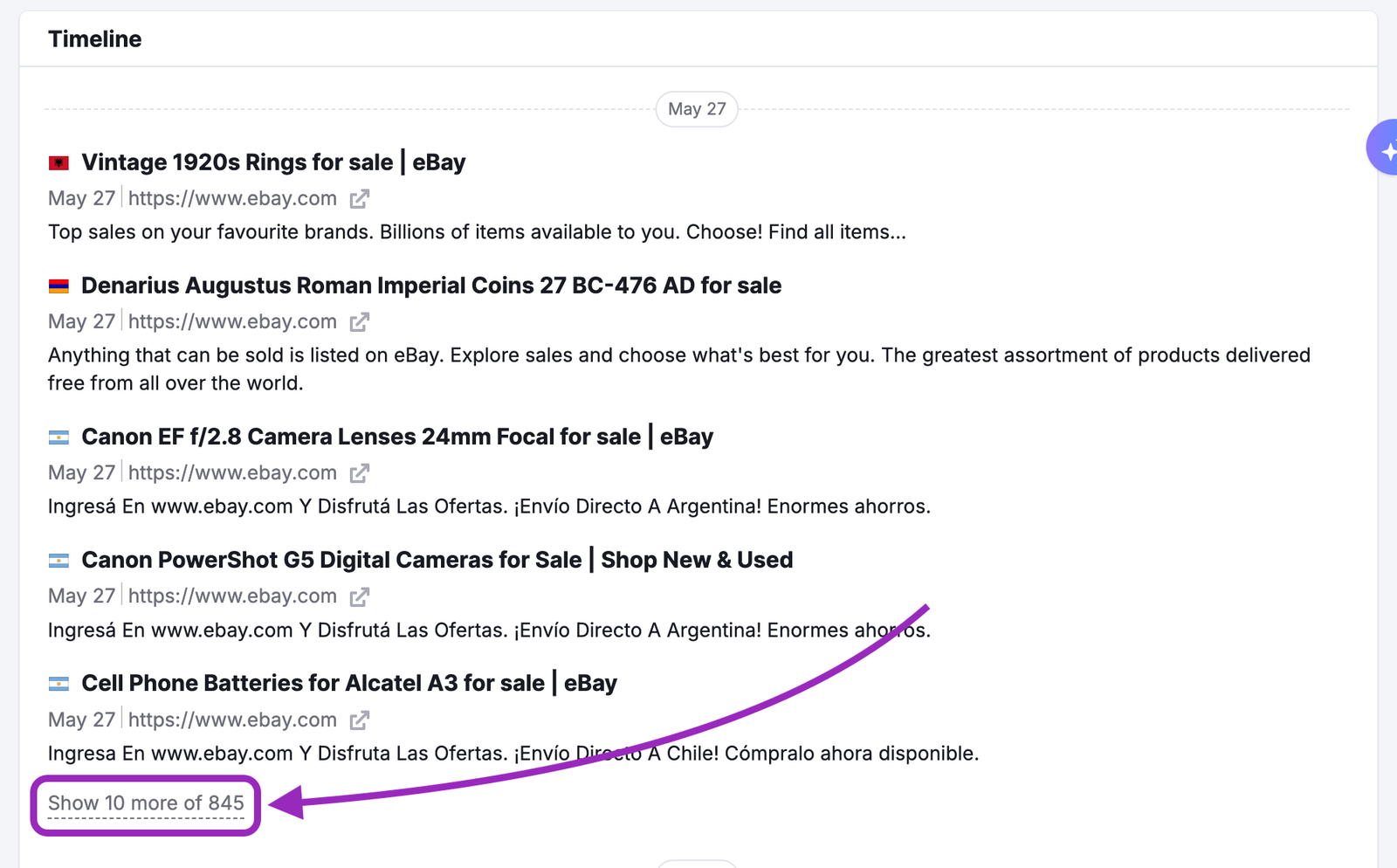Click description 'Anything that can be sold is listed'

pyautogui.click(x=679, y=369)
